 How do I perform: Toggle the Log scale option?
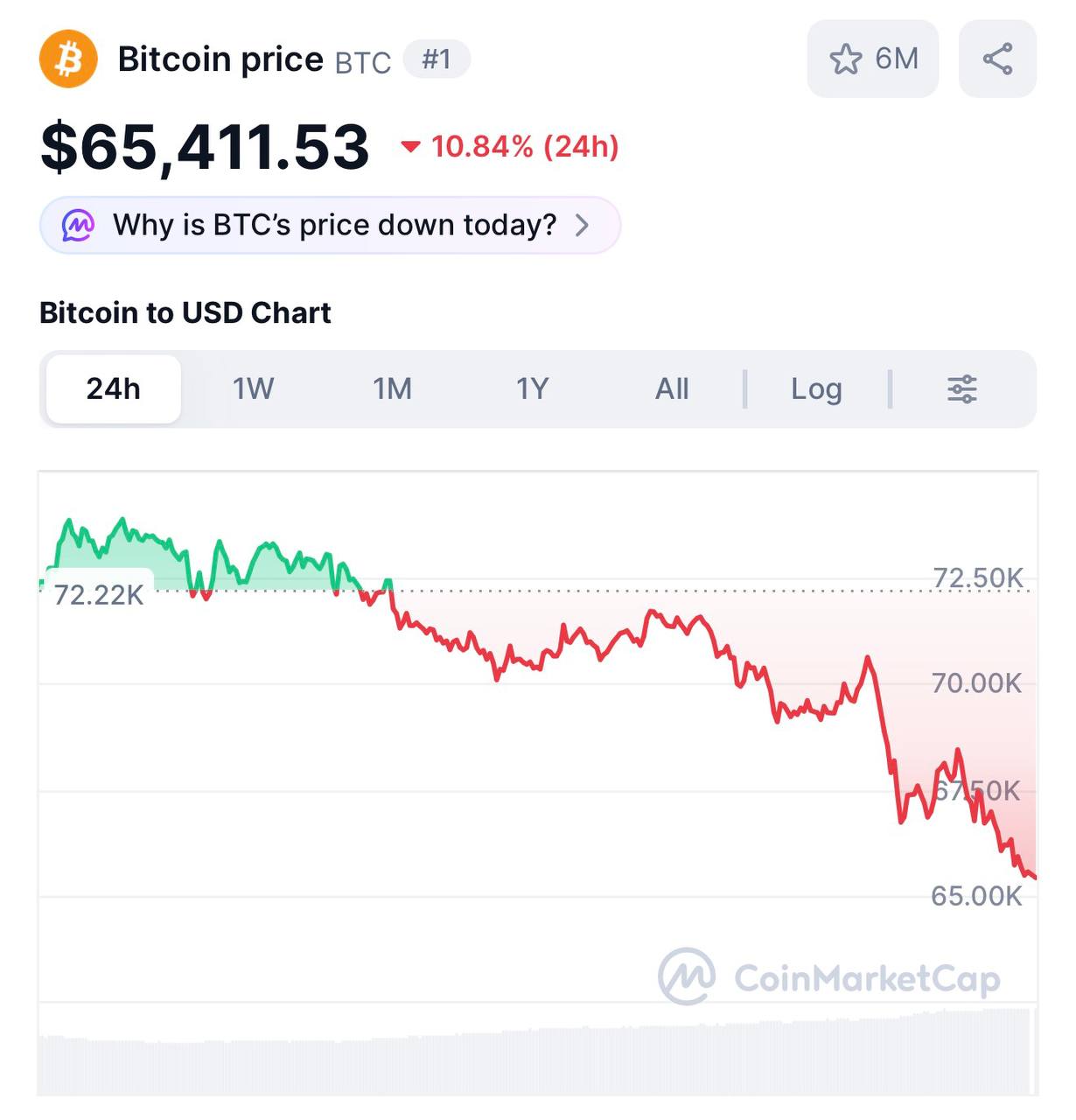(x=816, y=389)
